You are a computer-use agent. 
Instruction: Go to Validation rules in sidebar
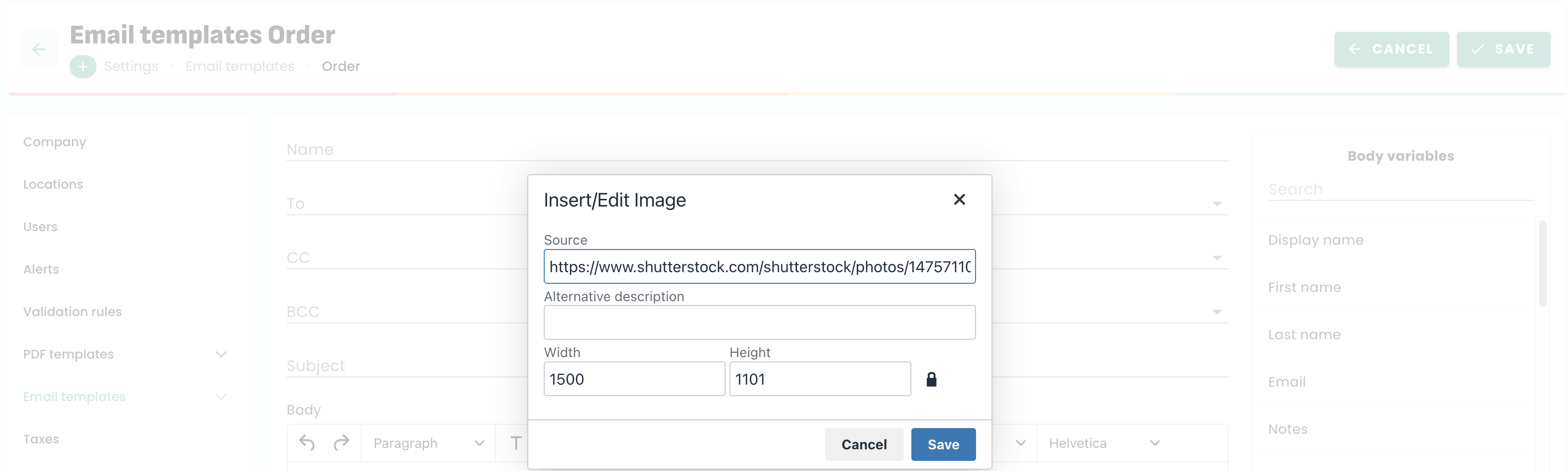72,312
